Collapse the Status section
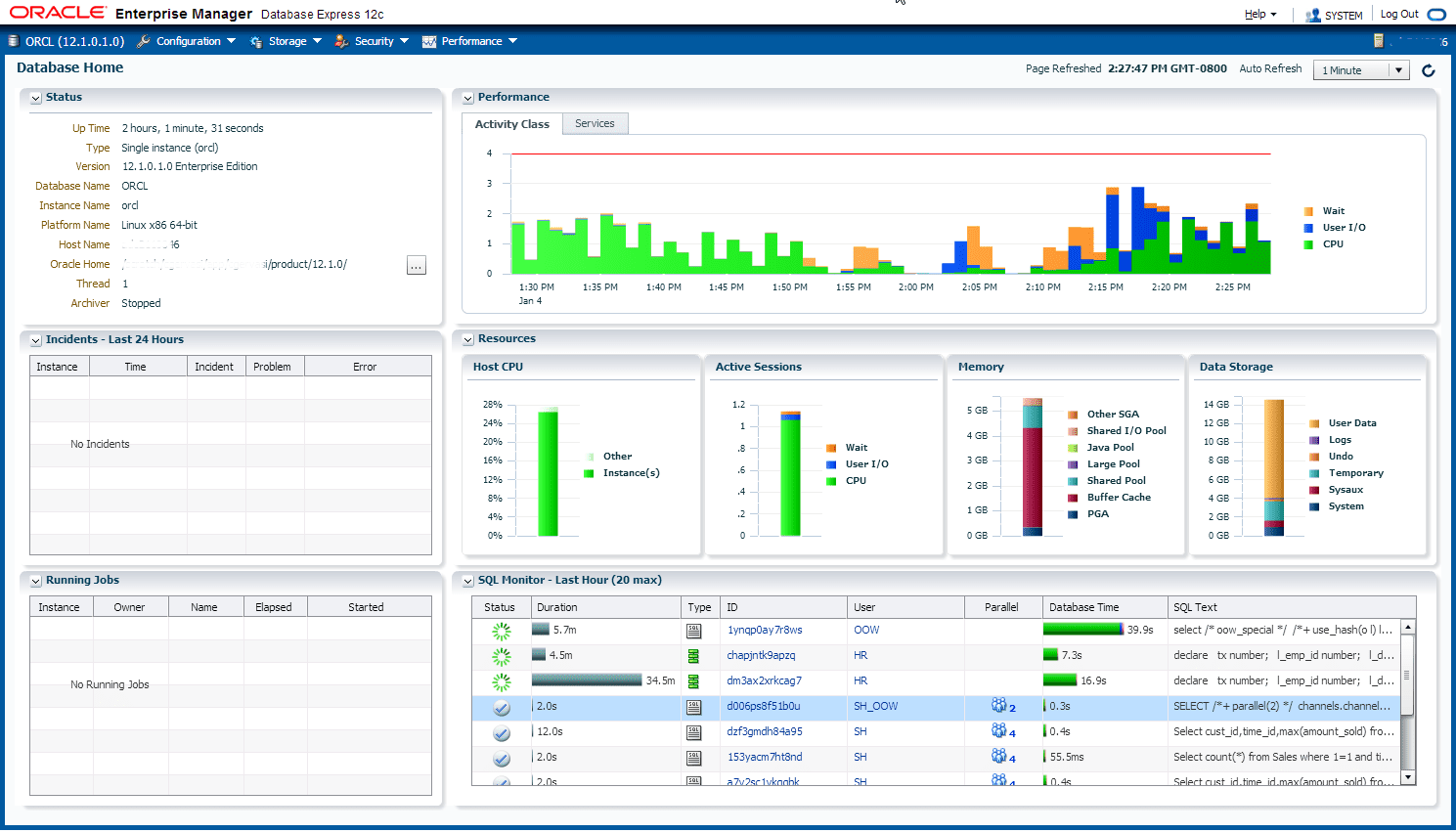 pyautogui.click(x=34, y=97)
